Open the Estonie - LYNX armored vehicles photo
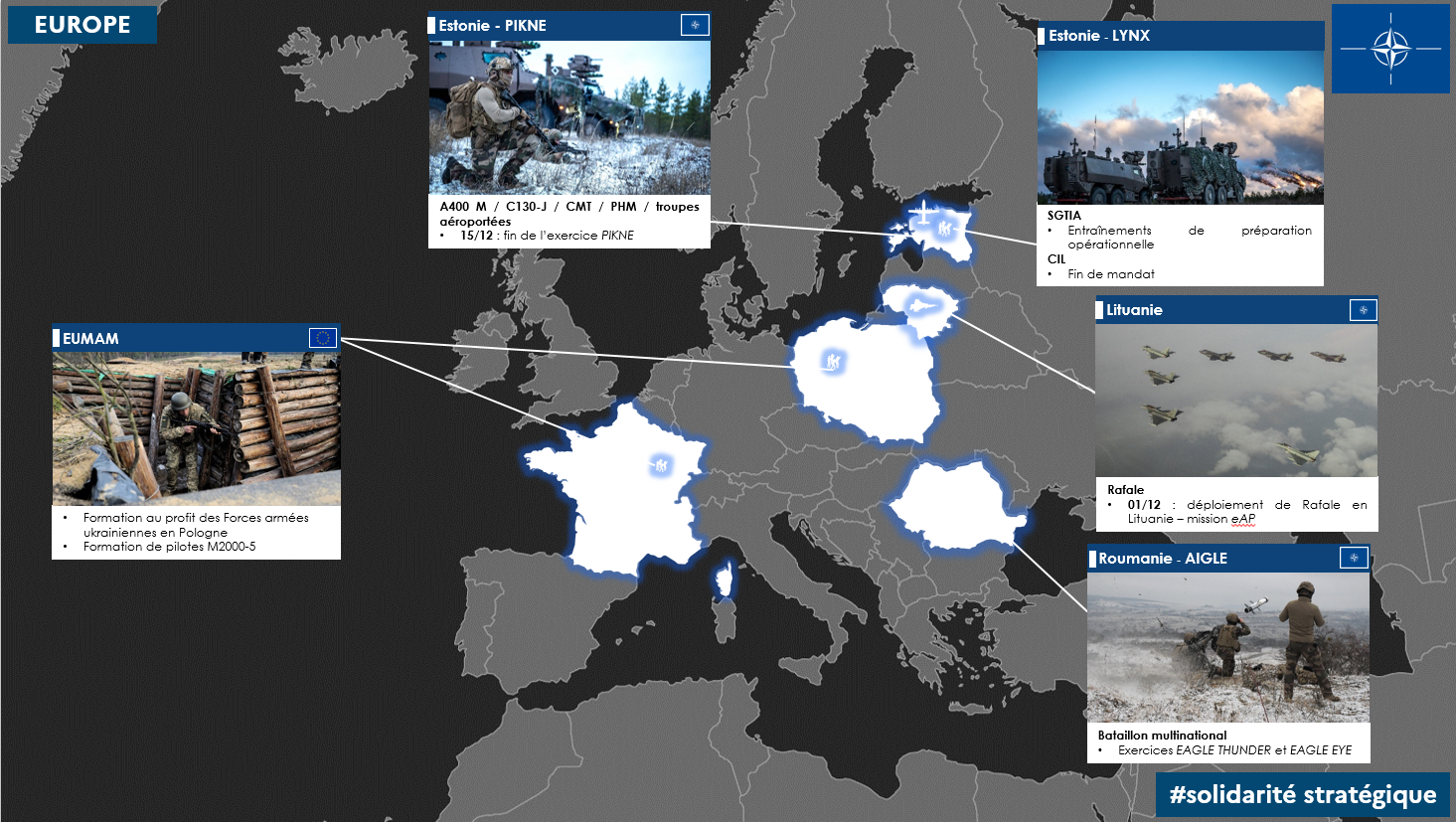Screen dimensions: 1456x822 1180,127
